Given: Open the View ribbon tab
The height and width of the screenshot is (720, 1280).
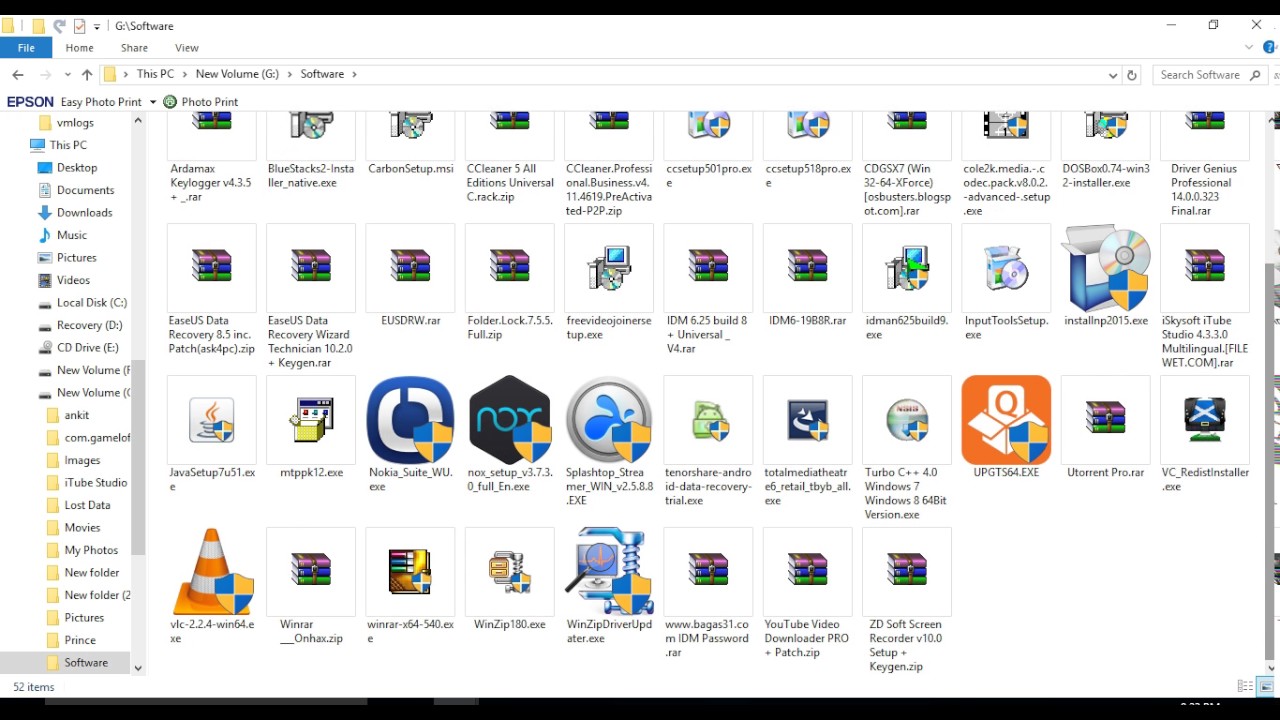Looking at the screenshot, I should [187, 48].
